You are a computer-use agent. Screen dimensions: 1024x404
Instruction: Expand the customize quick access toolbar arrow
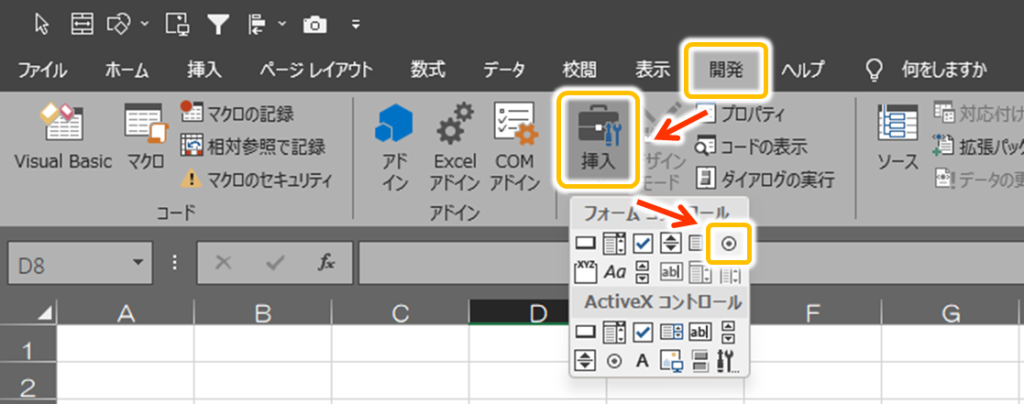tap(356, 23)
